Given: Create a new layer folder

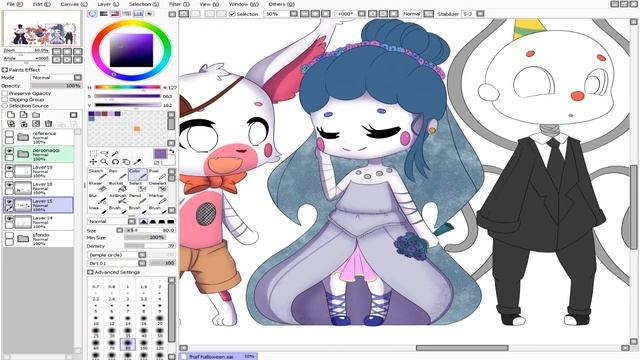Looking at the screenshot, I should tap(36, 115).
